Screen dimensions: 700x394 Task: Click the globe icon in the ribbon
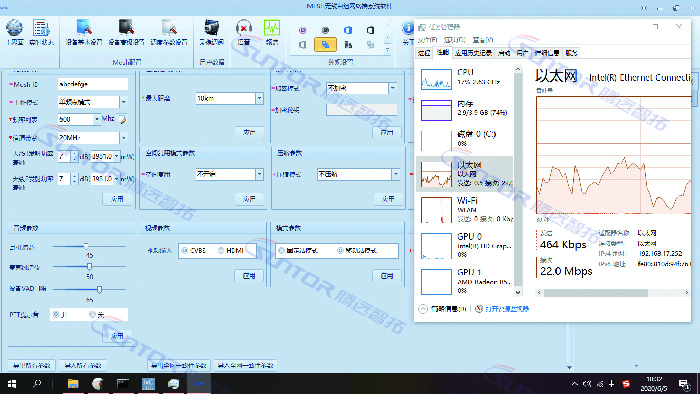tap(14, 28)
